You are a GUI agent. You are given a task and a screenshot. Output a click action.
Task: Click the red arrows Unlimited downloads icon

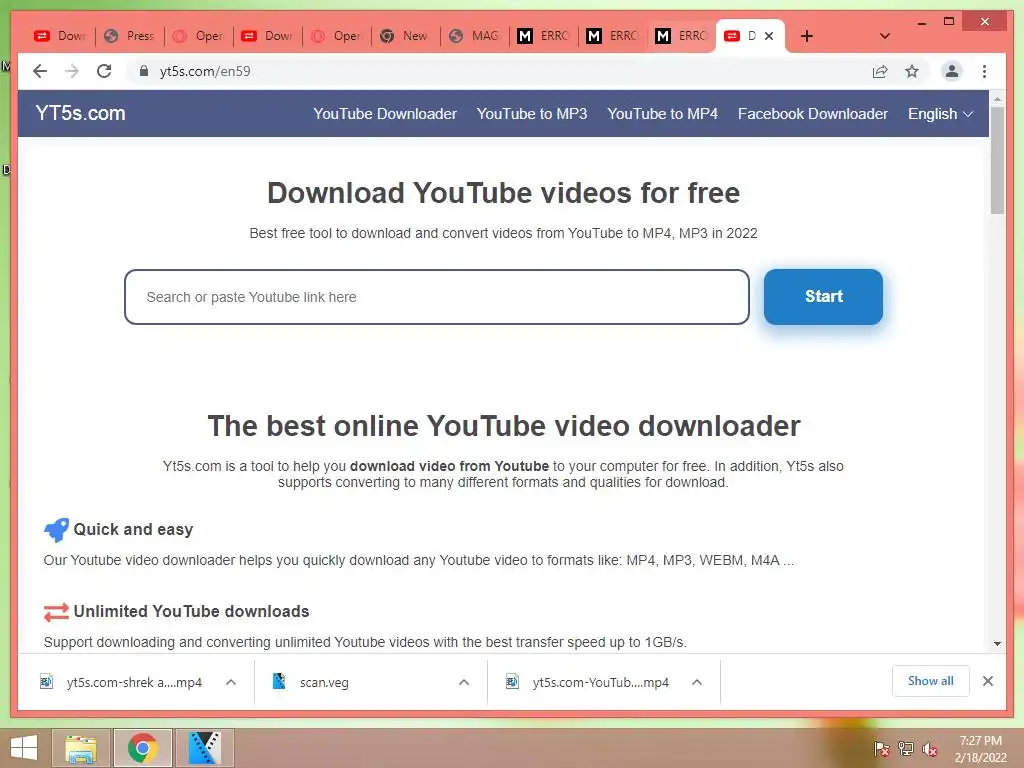click(x=56, y=612)
